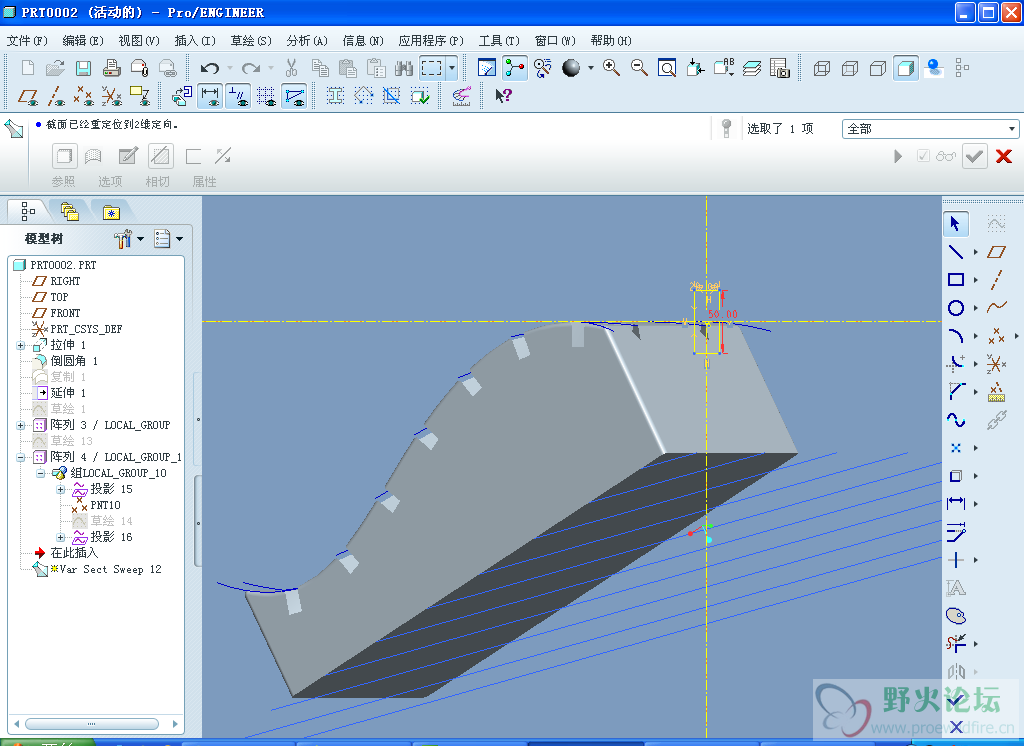Select the Line sketch tool
The image size is (1024, 746).
pyautogui.click(x=955, y=251)
